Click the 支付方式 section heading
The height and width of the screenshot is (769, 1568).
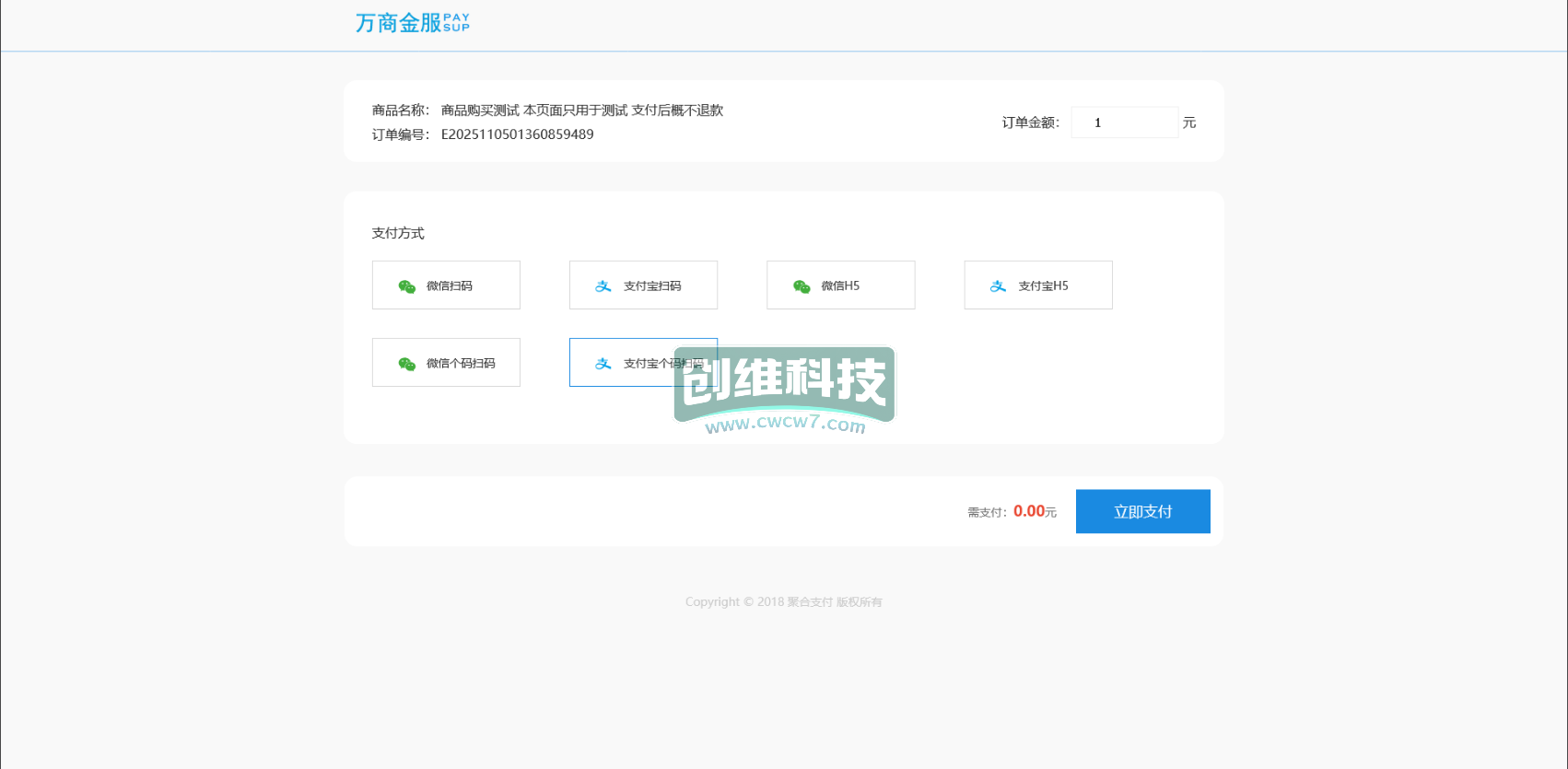point(398,233)
